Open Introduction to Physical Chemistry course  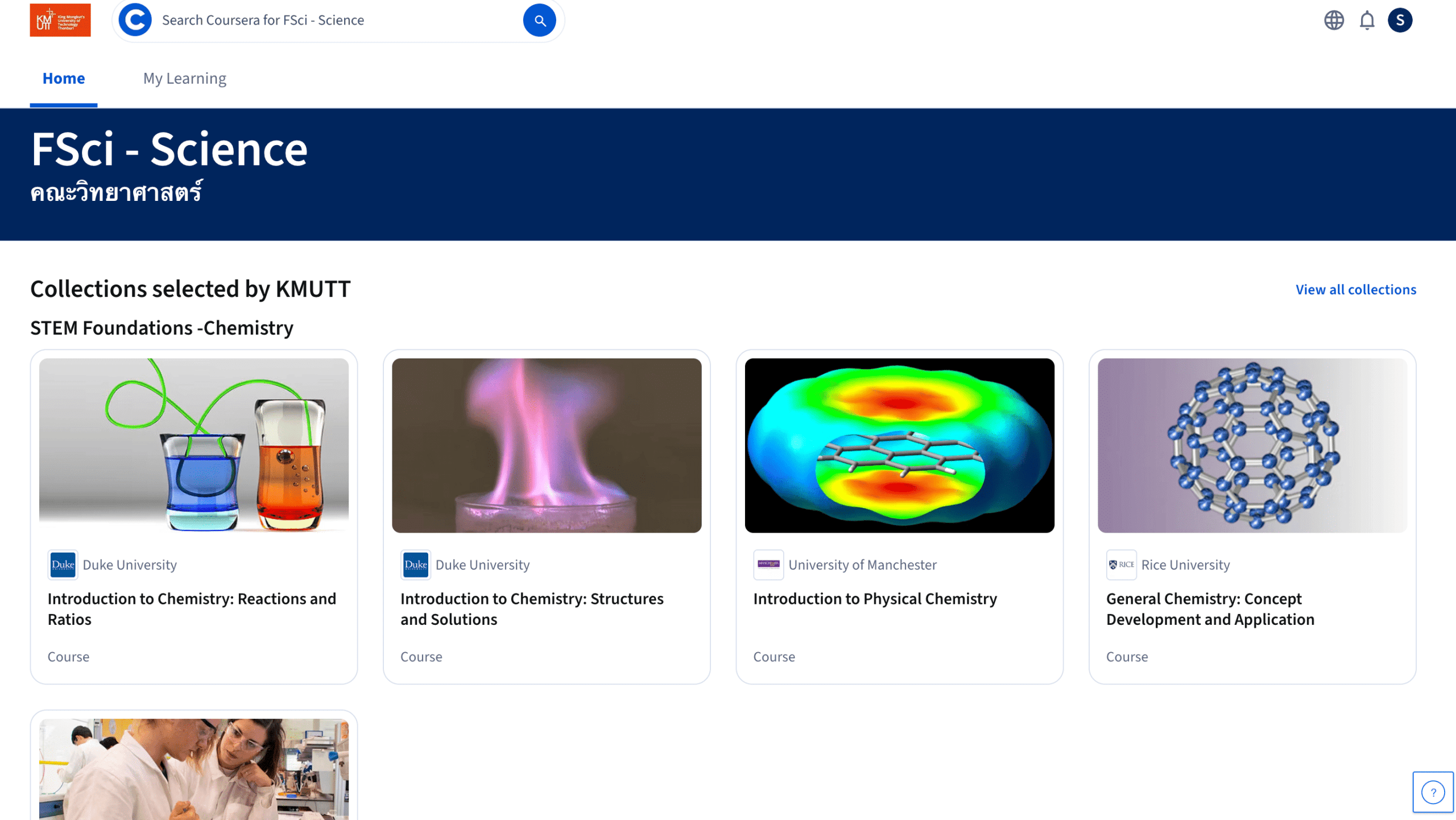click(875, 599)
